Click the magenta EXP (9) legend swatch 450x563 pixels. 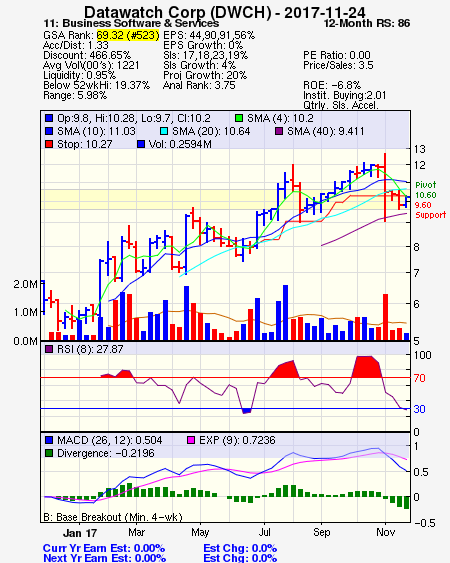191,440
